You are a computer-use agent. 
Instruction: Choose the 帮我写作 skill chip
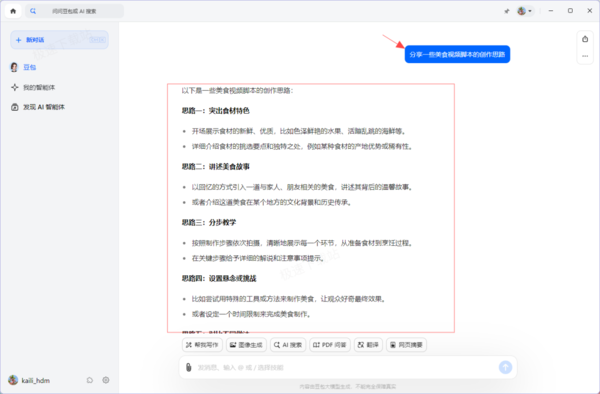coord(202,345)
